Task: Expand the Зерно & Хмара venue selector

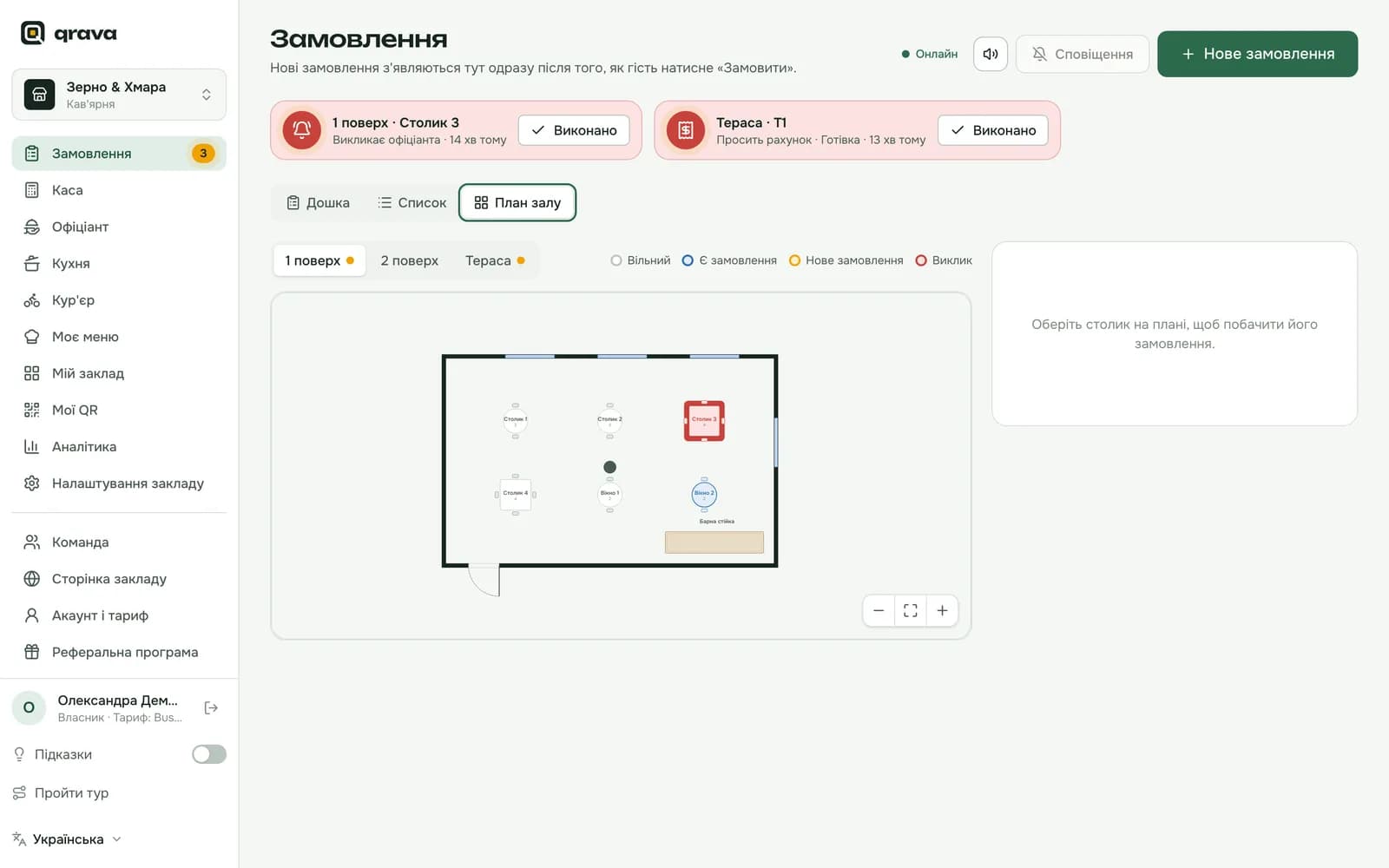Action: pyautogui.click(x=119, y=95)
